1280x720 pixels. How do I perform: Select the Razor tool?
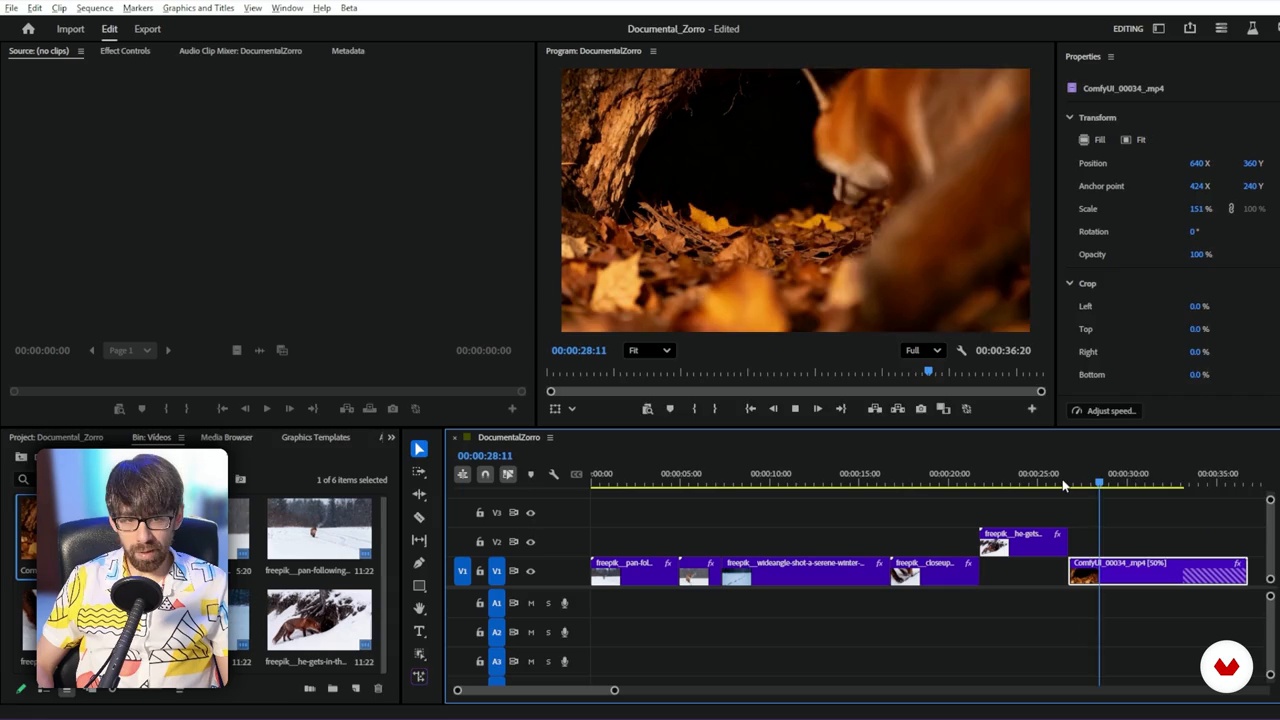419,517
